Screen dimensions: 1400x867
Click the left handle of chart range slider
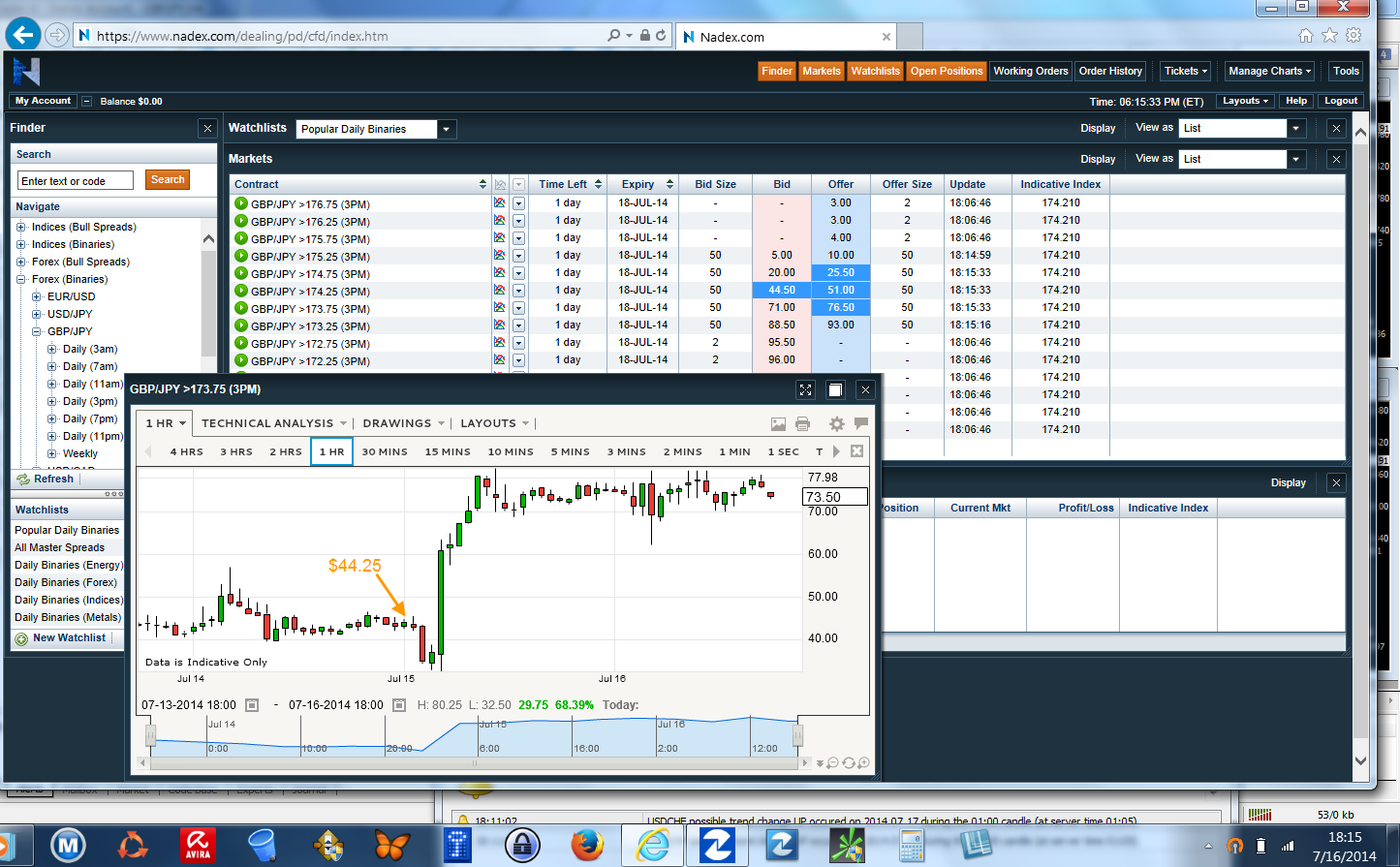150,736
